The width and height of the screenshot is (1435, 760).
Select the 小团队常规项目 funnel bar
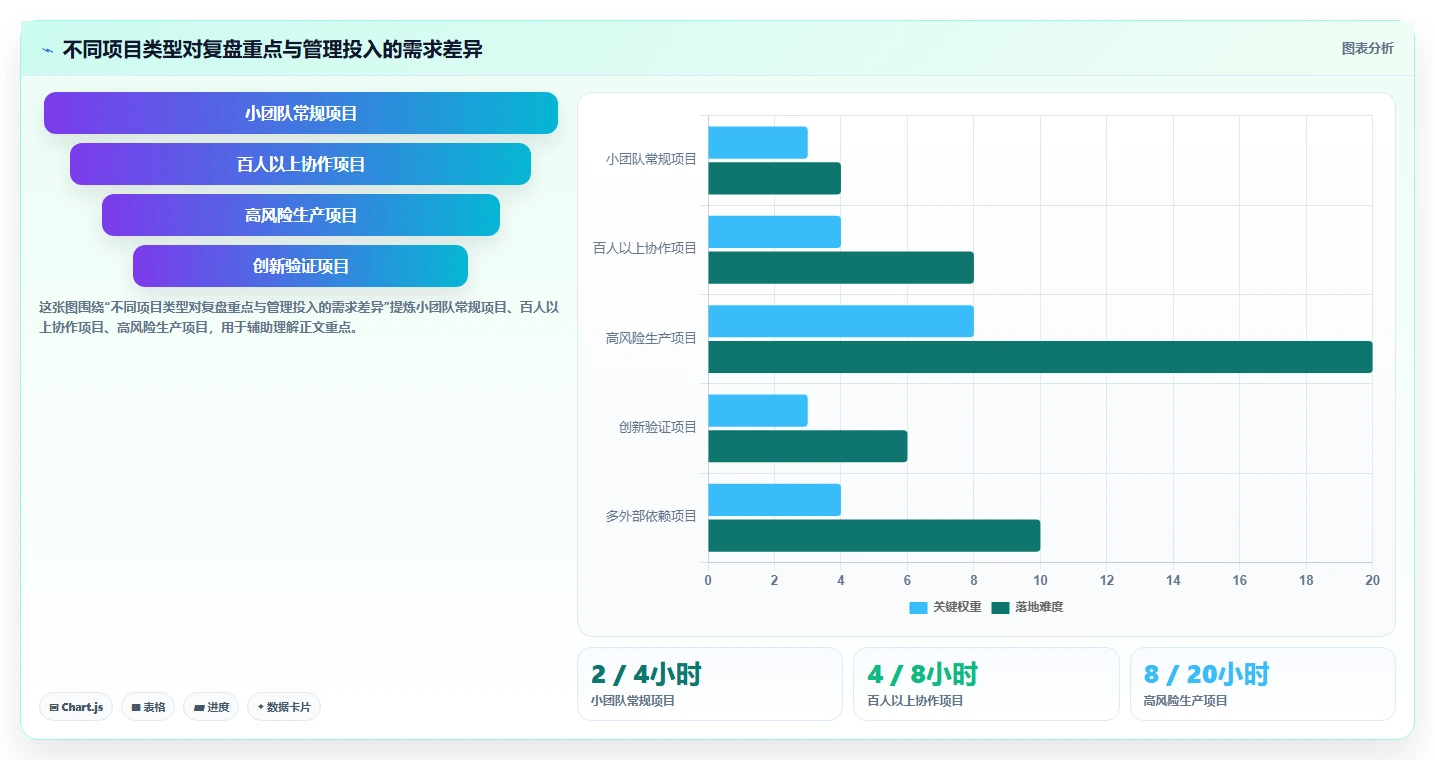click(x=301, y=113)
